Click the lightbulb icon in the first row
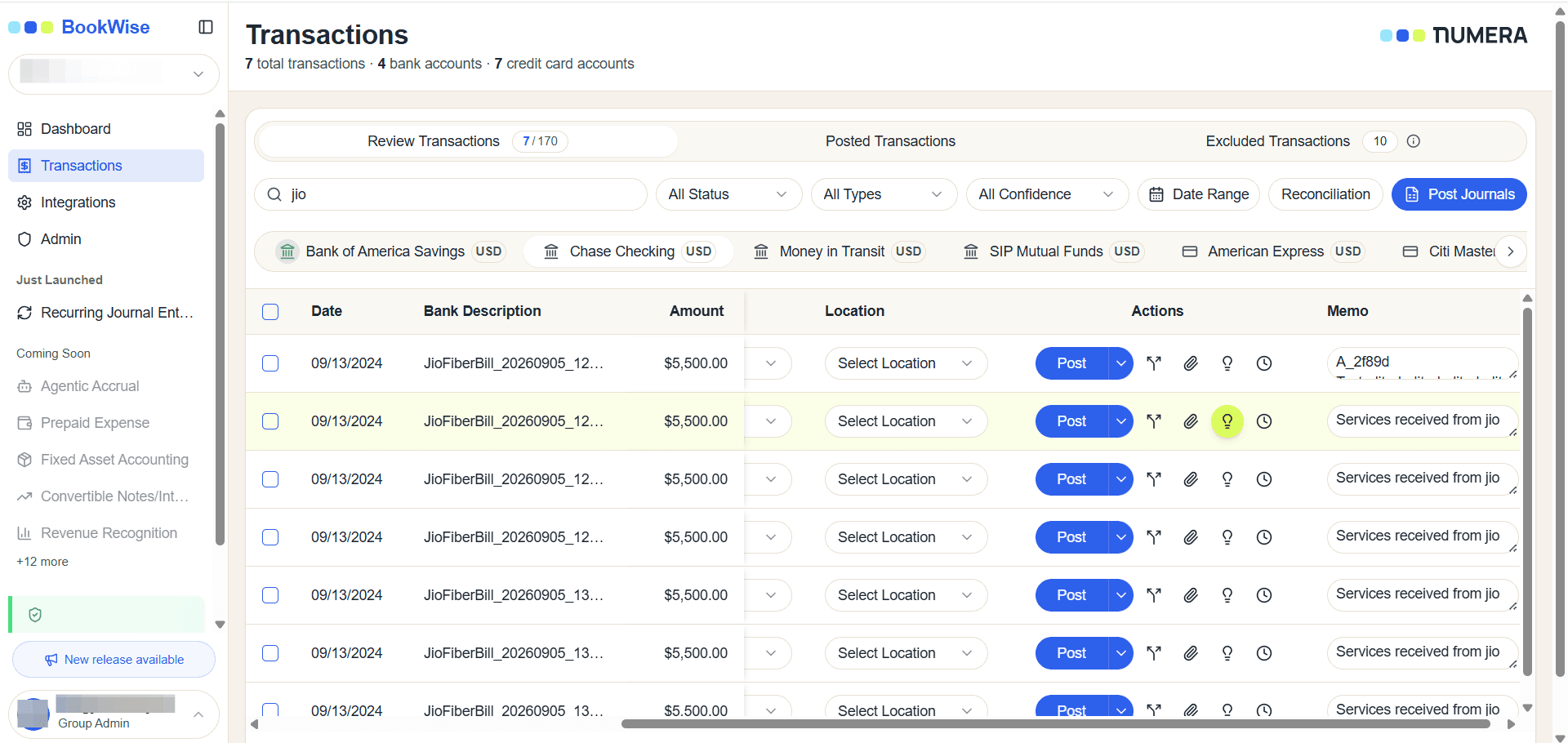The image size is (1568, 743). coord(1227,363)
